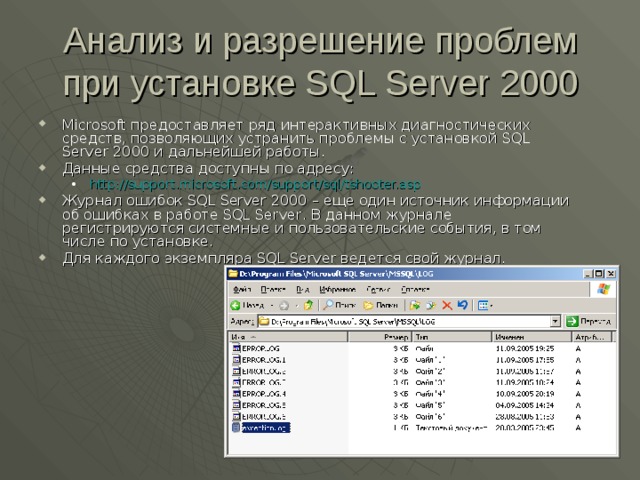This screenshot has height=480, width=640.
Task: Open the Сервис menu
Action: tap(378, 289)
